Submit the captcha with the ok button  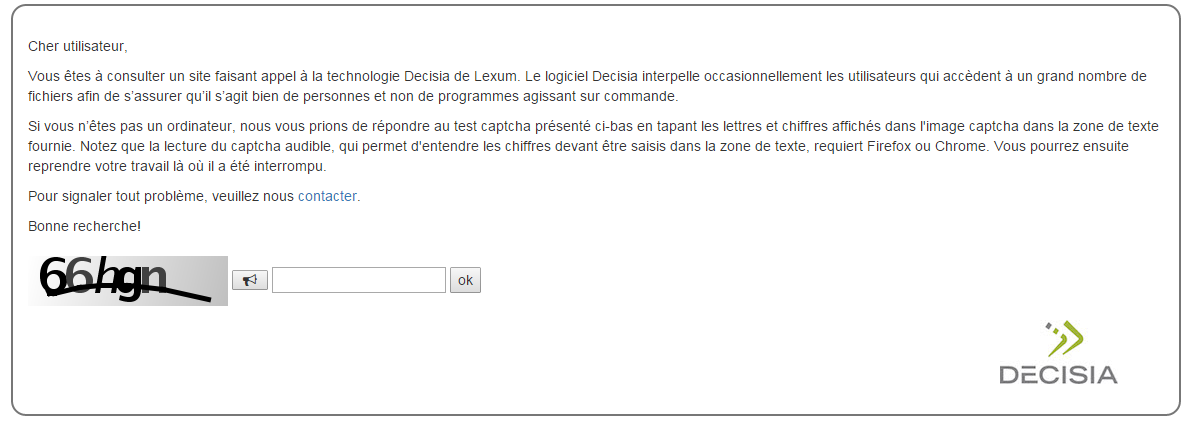click(x=465, y=281)
